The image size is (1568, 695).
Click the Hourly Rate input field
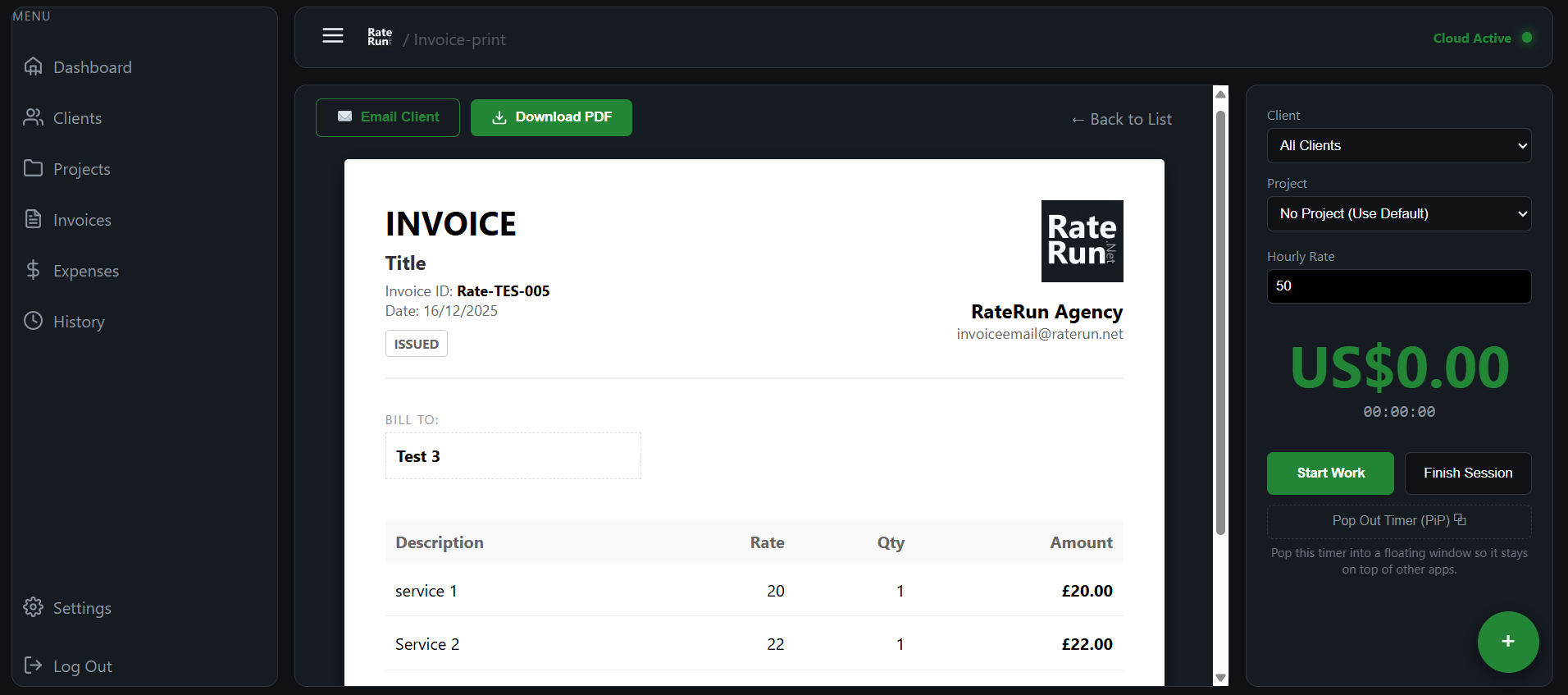tap(1398, 286)
